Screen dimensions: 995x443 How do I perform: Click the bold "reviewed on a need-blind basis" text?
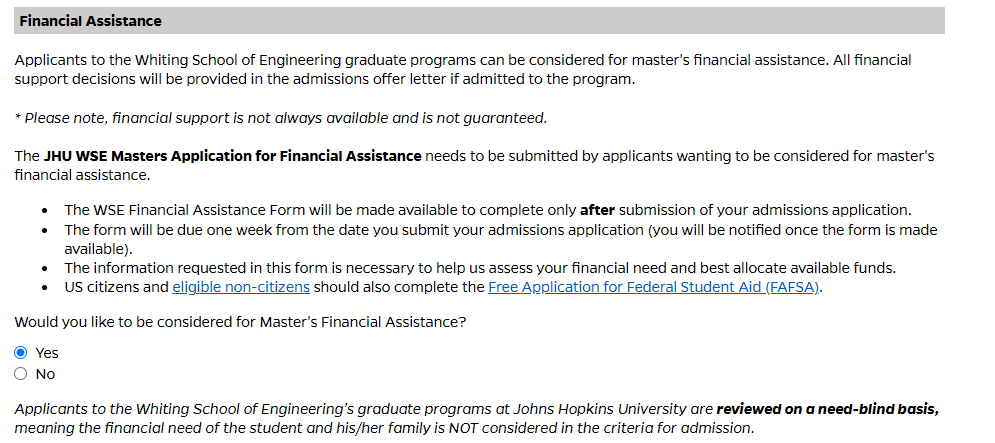pyautogui.click(x=827, y=409)
